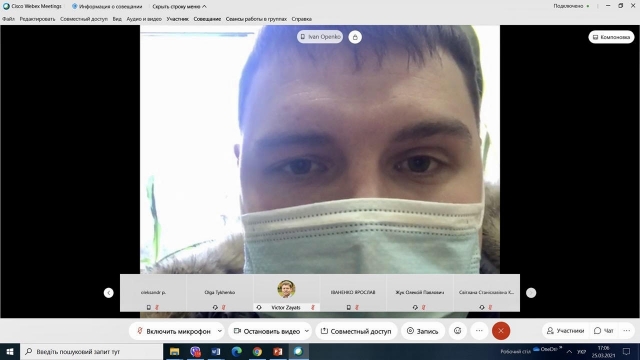Image resolution: width=640 pixels, height=360 pixels.
Task: Show next participants with right arrow
Action: (x=531, y=293)
